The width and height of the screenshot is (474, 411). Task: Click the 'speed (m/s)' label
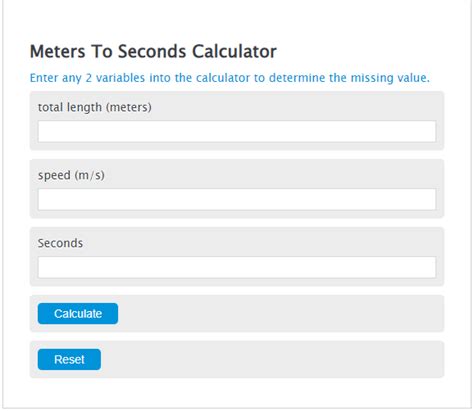point(71,175)
